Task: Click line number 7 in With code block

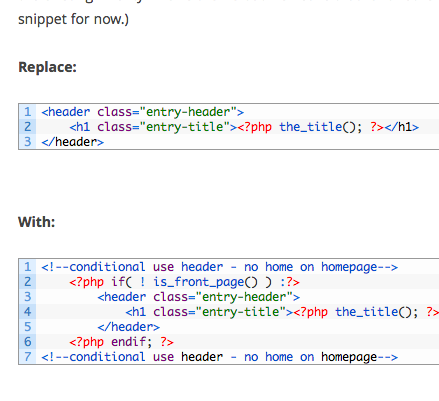Action: (x=28, y=357)
